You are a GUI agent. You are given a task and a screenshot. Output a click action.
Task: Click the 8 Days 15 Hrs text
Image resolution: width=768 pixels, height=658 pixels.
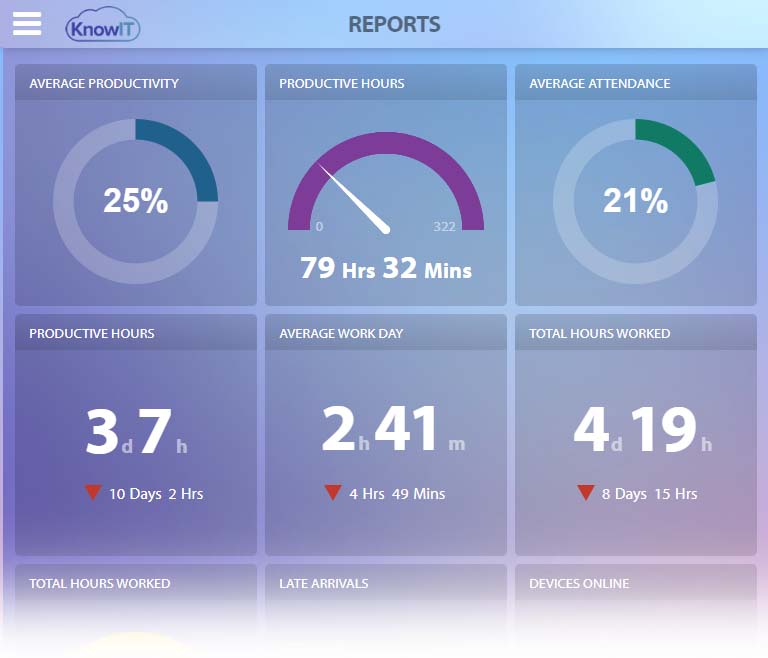coord(649,493)
